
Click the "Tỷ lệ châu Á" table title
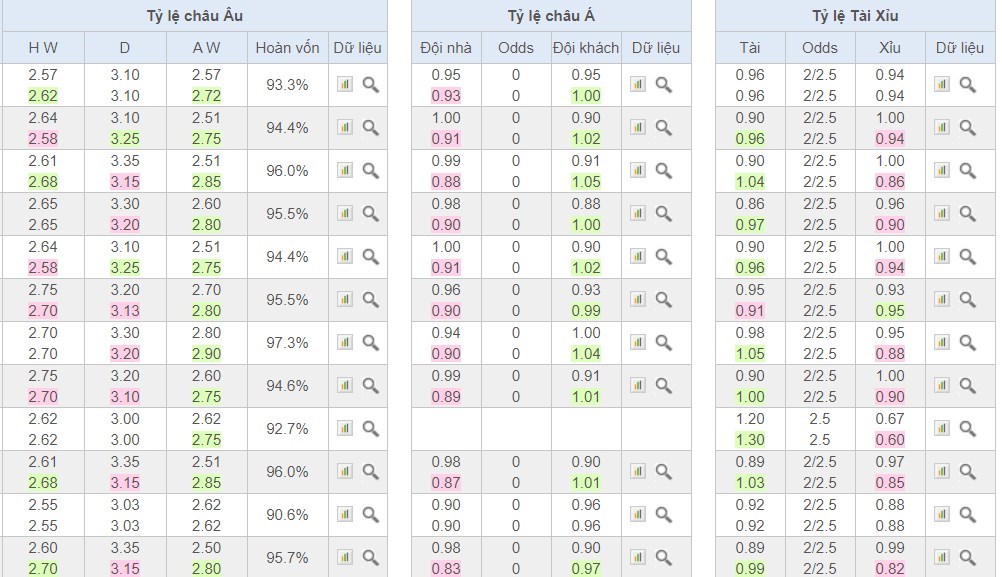(x=551, y=16)
